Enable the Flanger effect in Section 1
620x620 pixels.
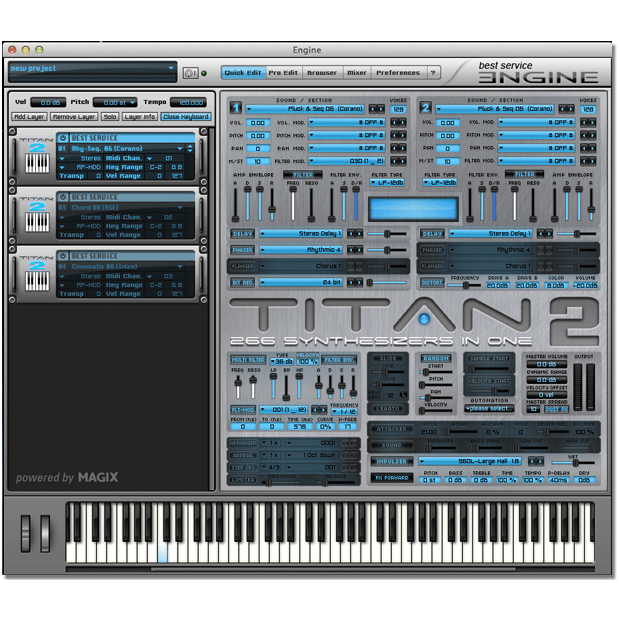pos(242,266)
